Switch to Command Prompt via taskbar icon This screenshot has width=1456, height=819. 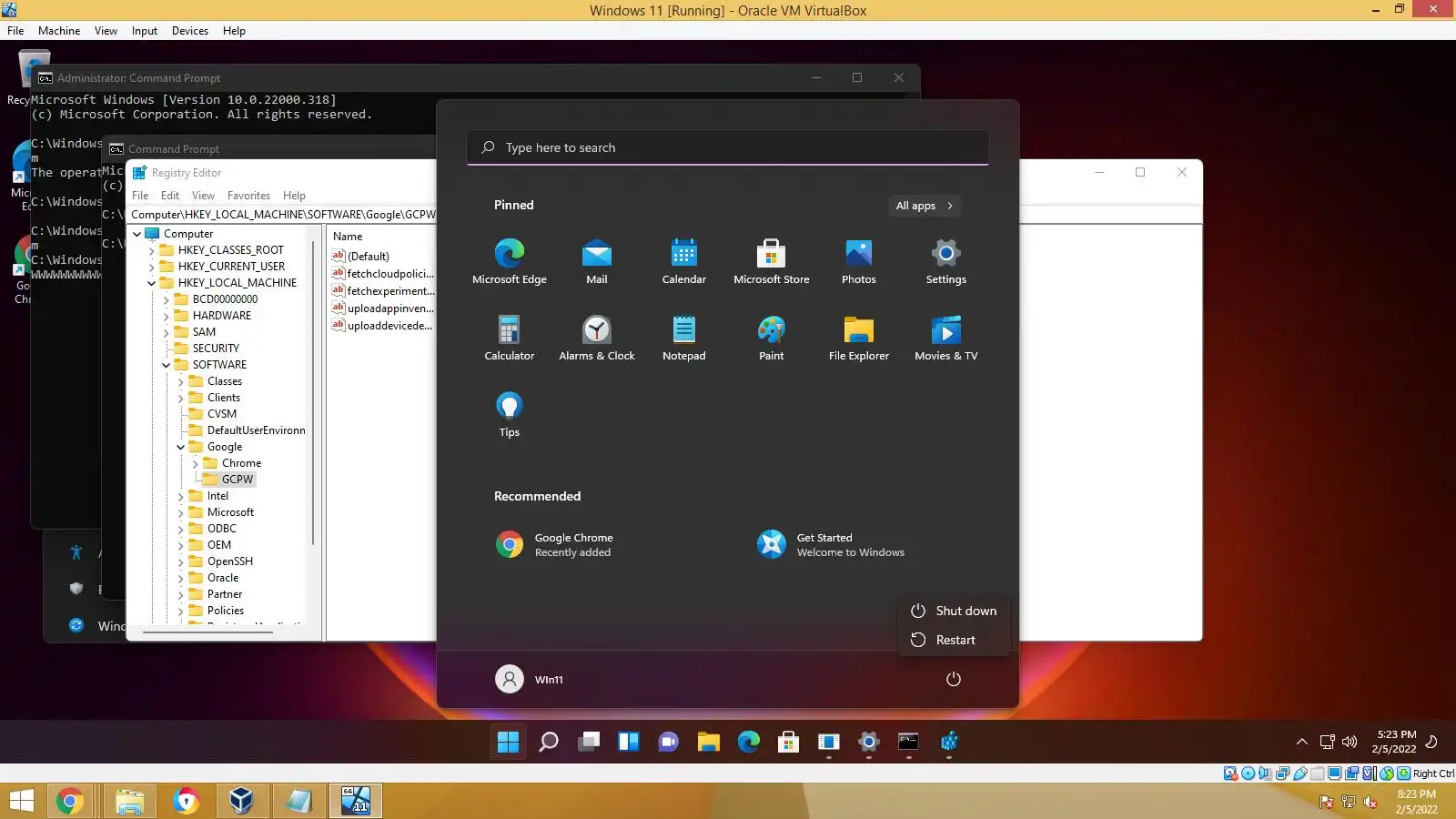(908, 742)
